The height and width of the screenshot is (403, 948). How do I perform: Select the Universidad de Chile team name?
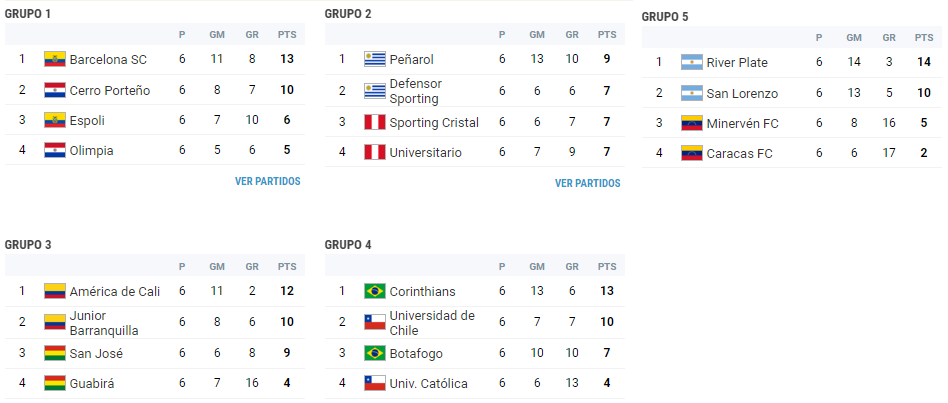(432, 323)
